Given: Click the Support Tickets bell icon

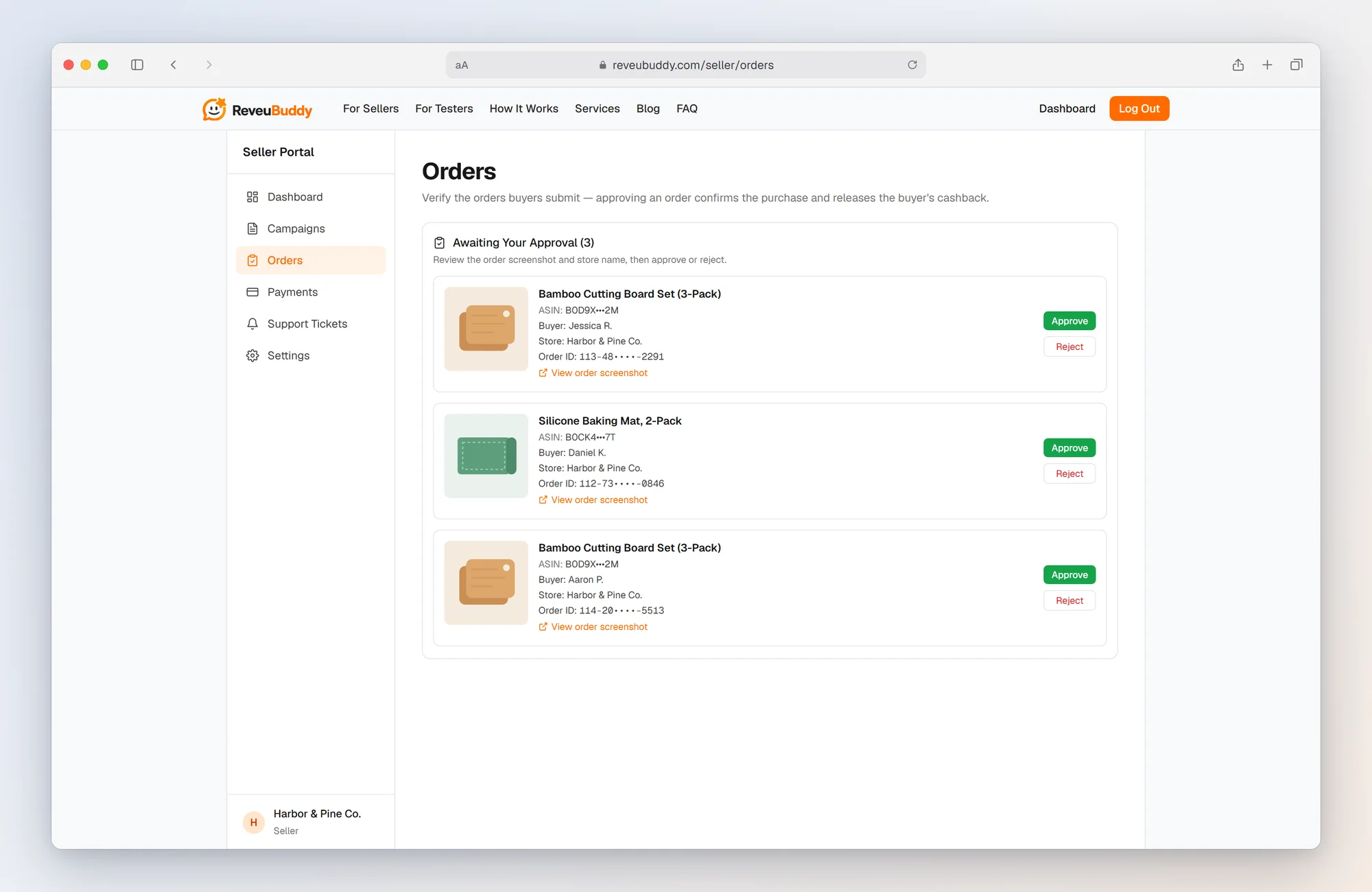Looking at the screenshot, I should pyautogui.click(x=252, y=323).
